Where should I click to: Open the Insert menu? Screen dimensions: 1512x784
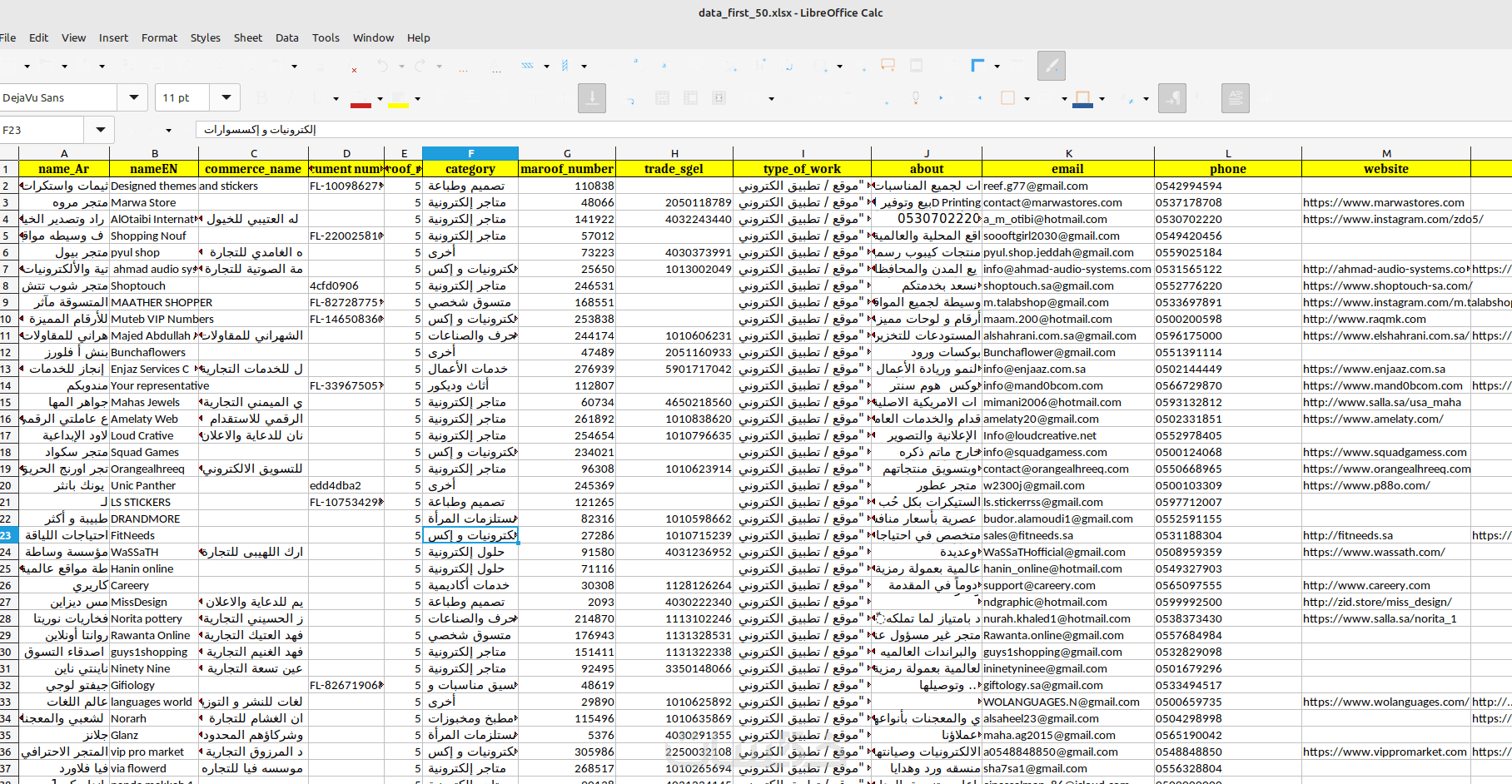pos(113,37)
